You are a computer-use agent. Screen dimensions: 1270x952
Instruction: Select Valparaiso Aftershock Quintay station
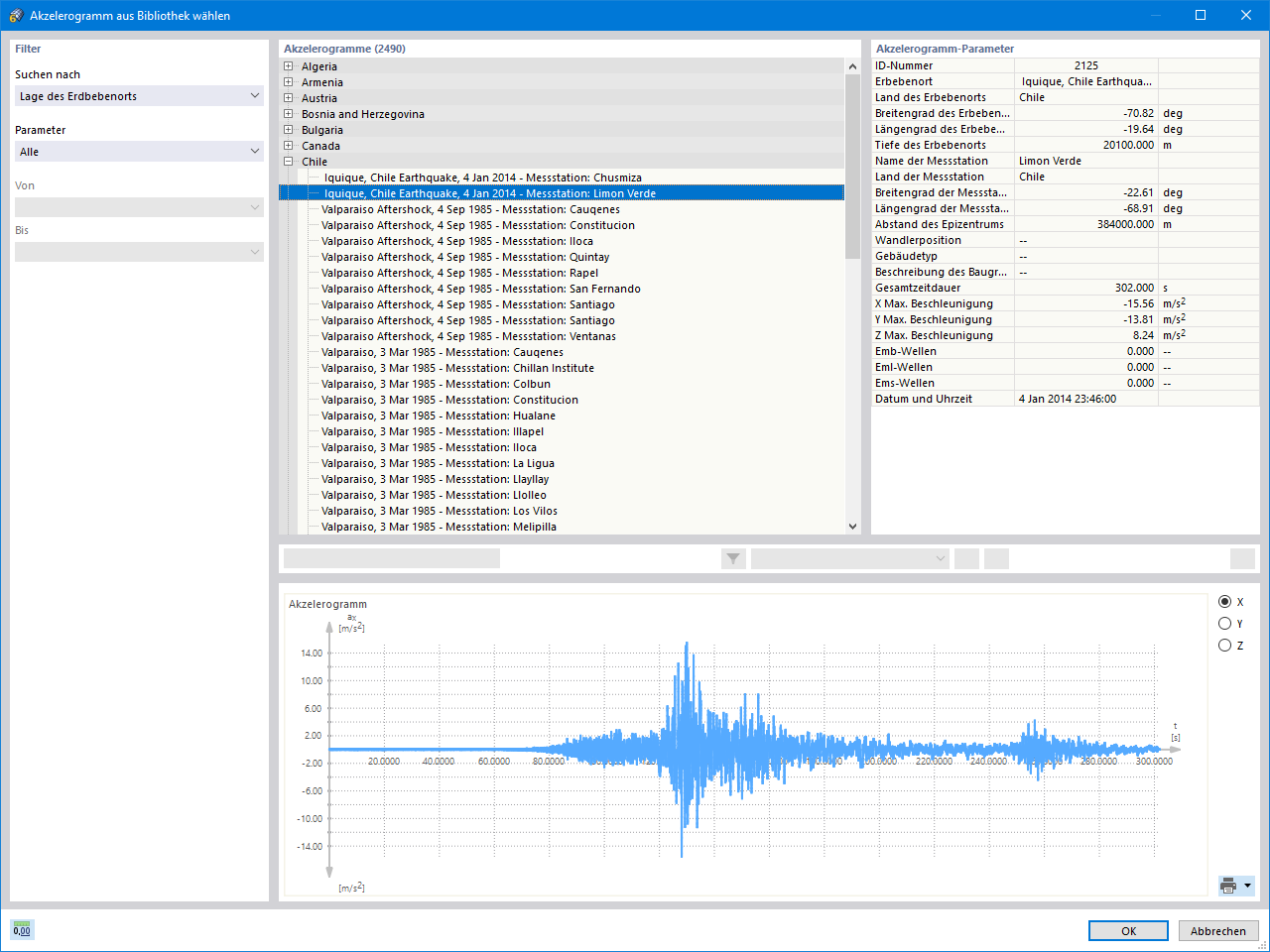(465, 257)
